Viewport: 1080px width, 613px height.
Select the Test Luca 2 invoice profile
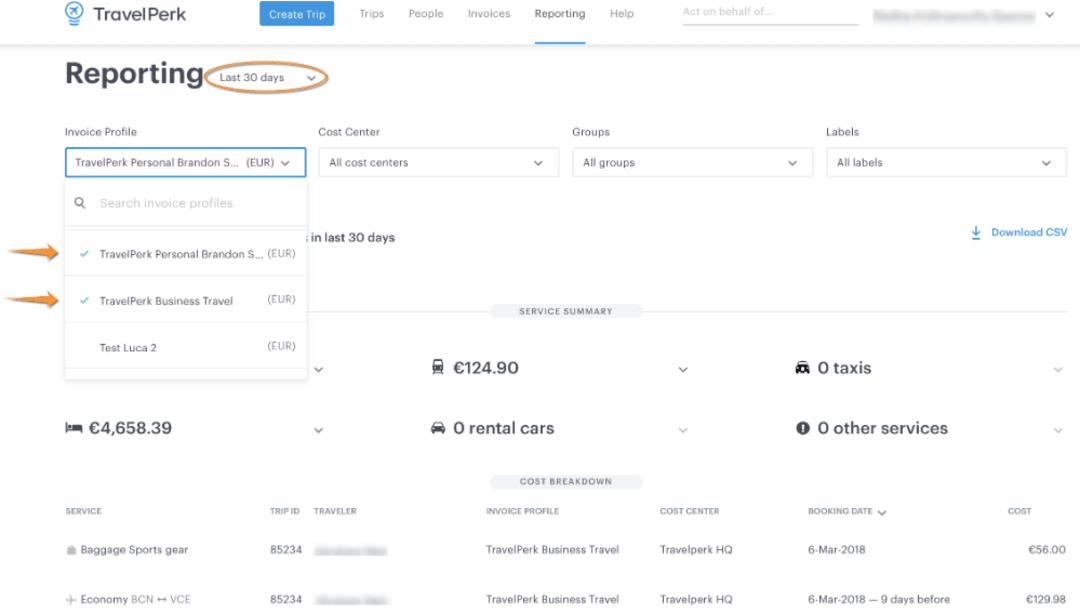click(x=185, y=347)
